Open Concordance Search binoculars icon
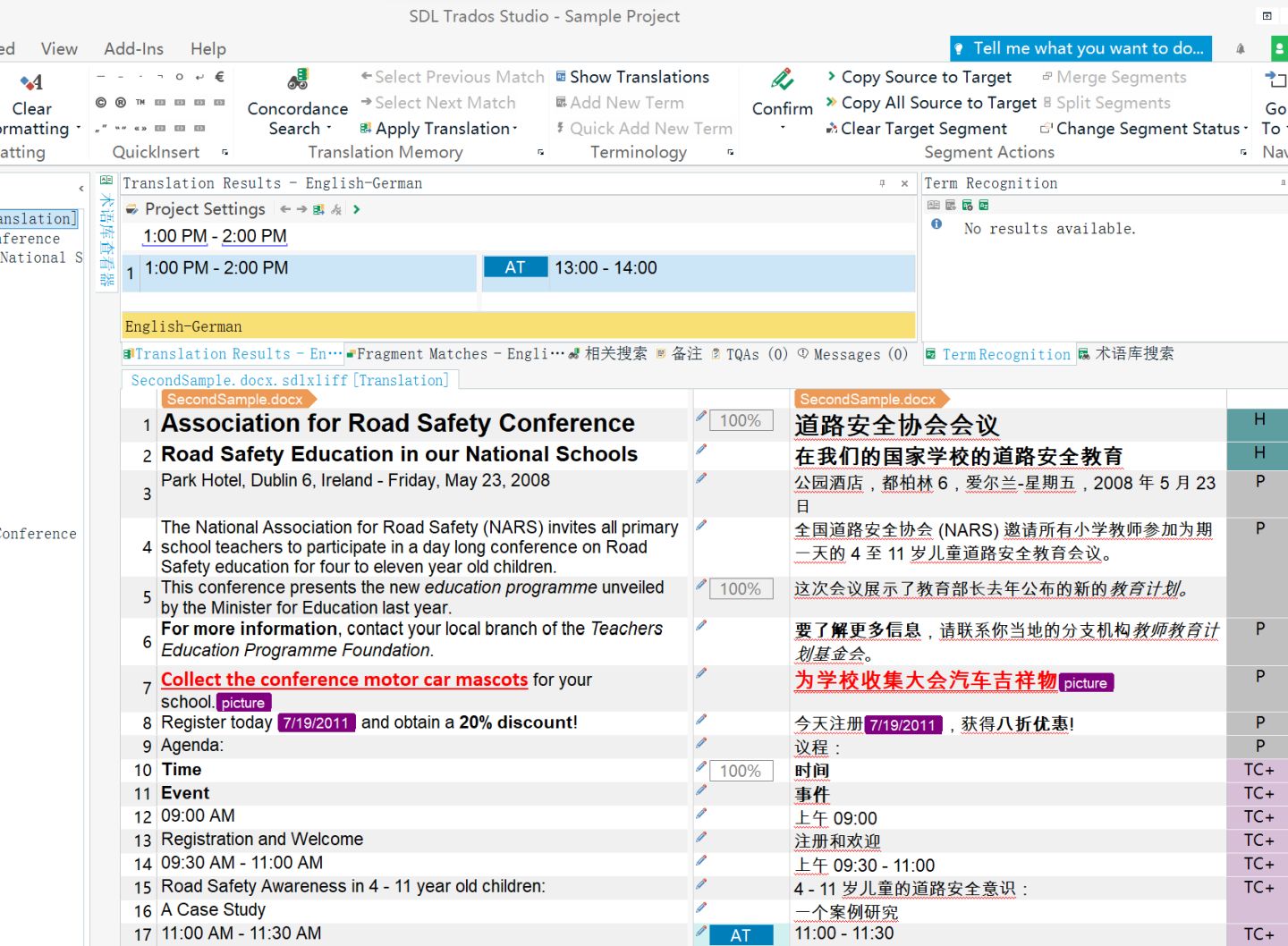The image size is (1288, 946). [297, 80]
